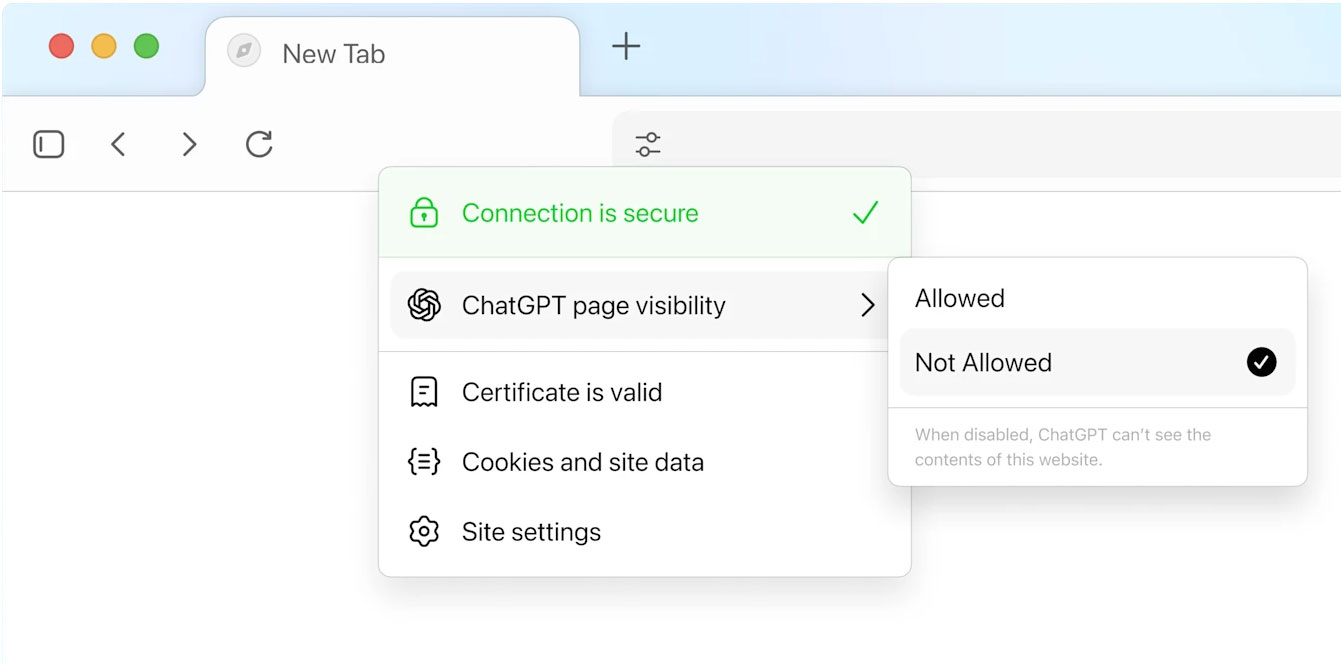Open a new tab with plus button
Image resolution: width=1341 pixels, height=664 pixels.
[x=626, y=46]
